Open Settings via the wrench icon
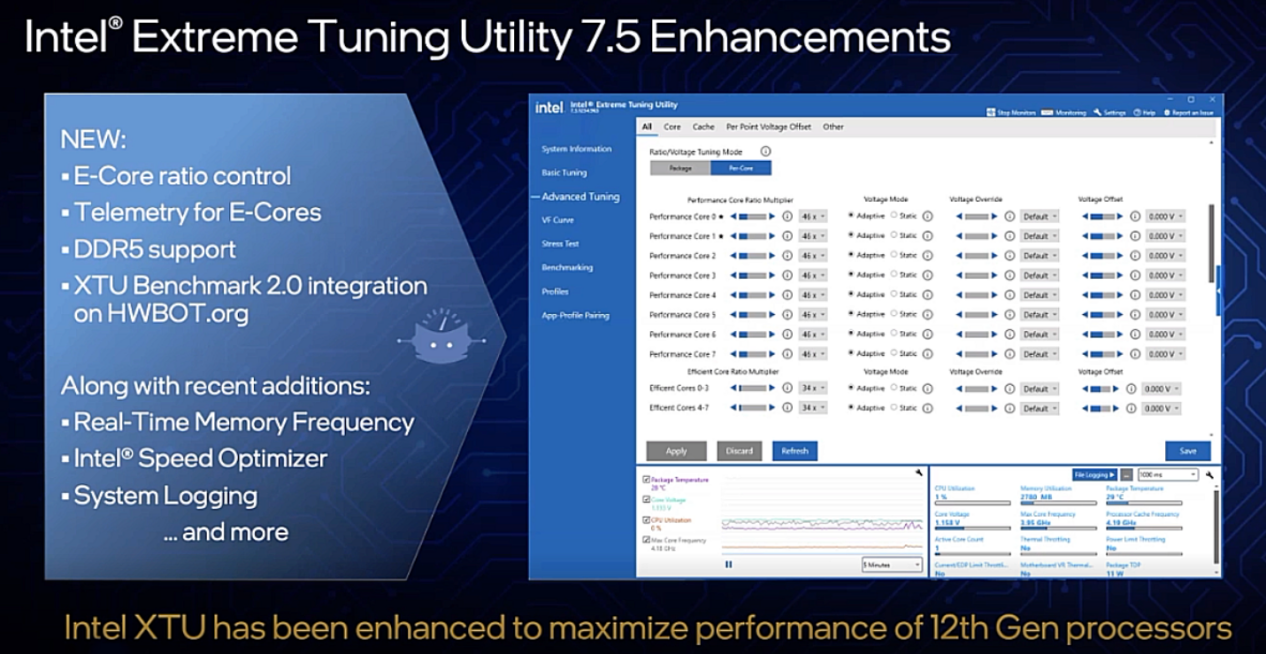The image size is (1266, 654). (x=1097, y=113)
